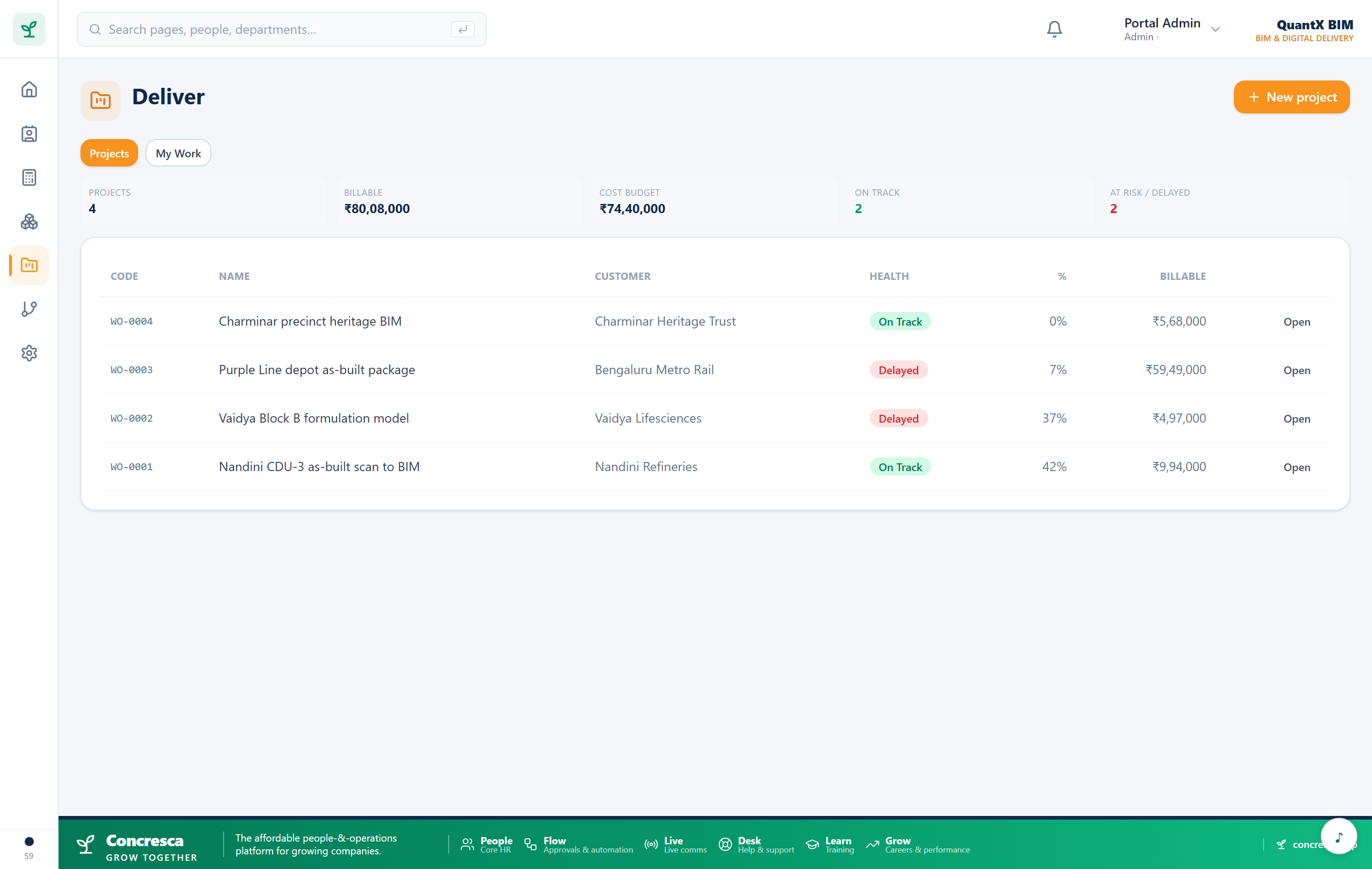1372x869 pixels.
Task: Click the On Track badge for Charminar project
Action: tap(900, 322)
